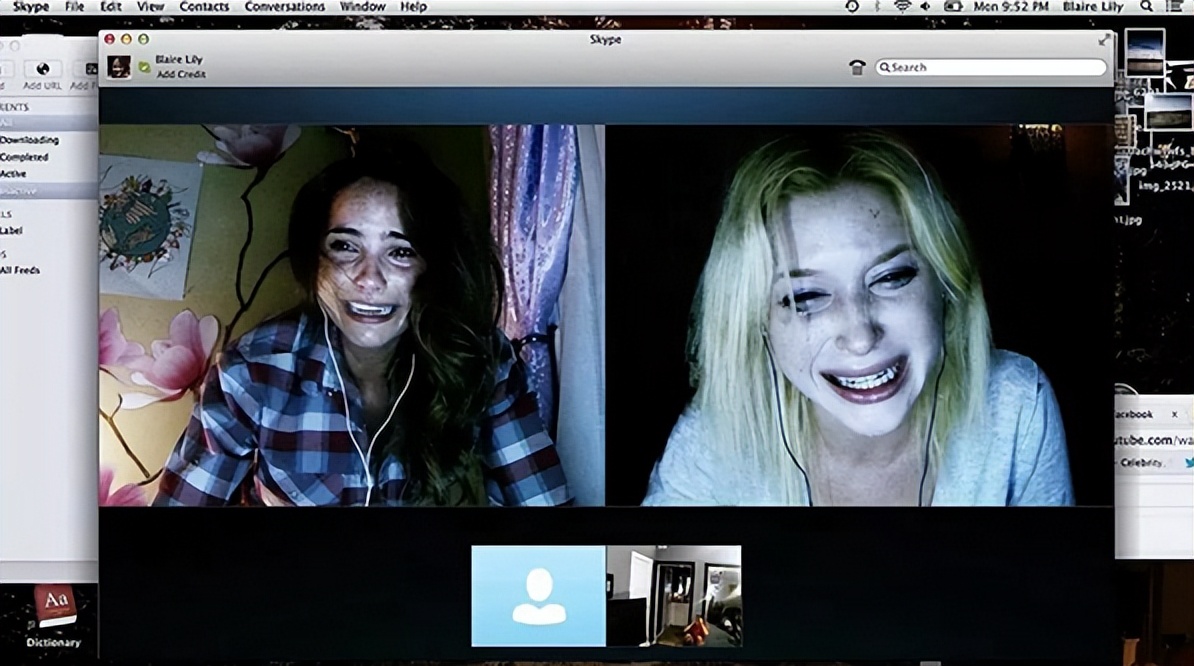Open the File menu
This screenshot has width=1194, height=666.
coord(75,7)
